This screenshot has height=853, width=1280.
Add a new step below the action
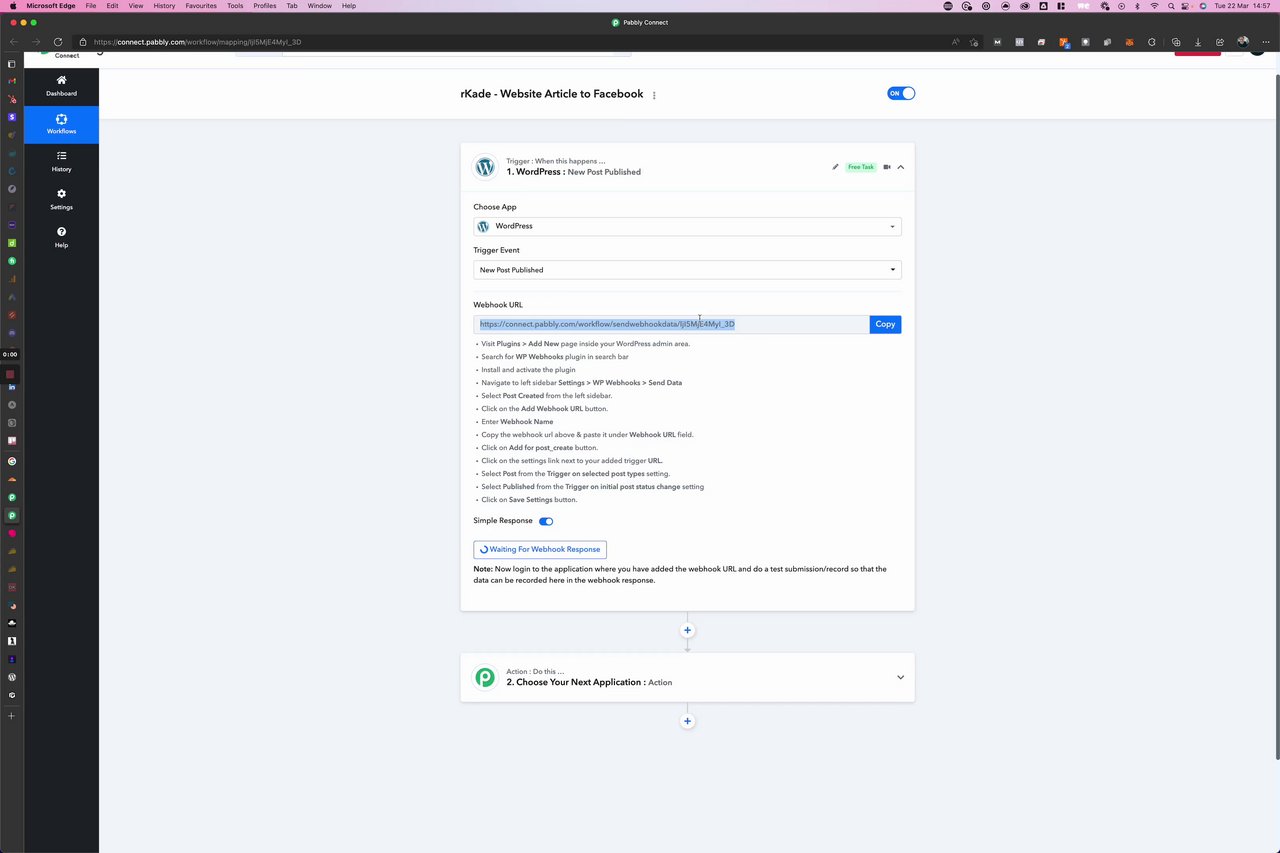point(687,721)
